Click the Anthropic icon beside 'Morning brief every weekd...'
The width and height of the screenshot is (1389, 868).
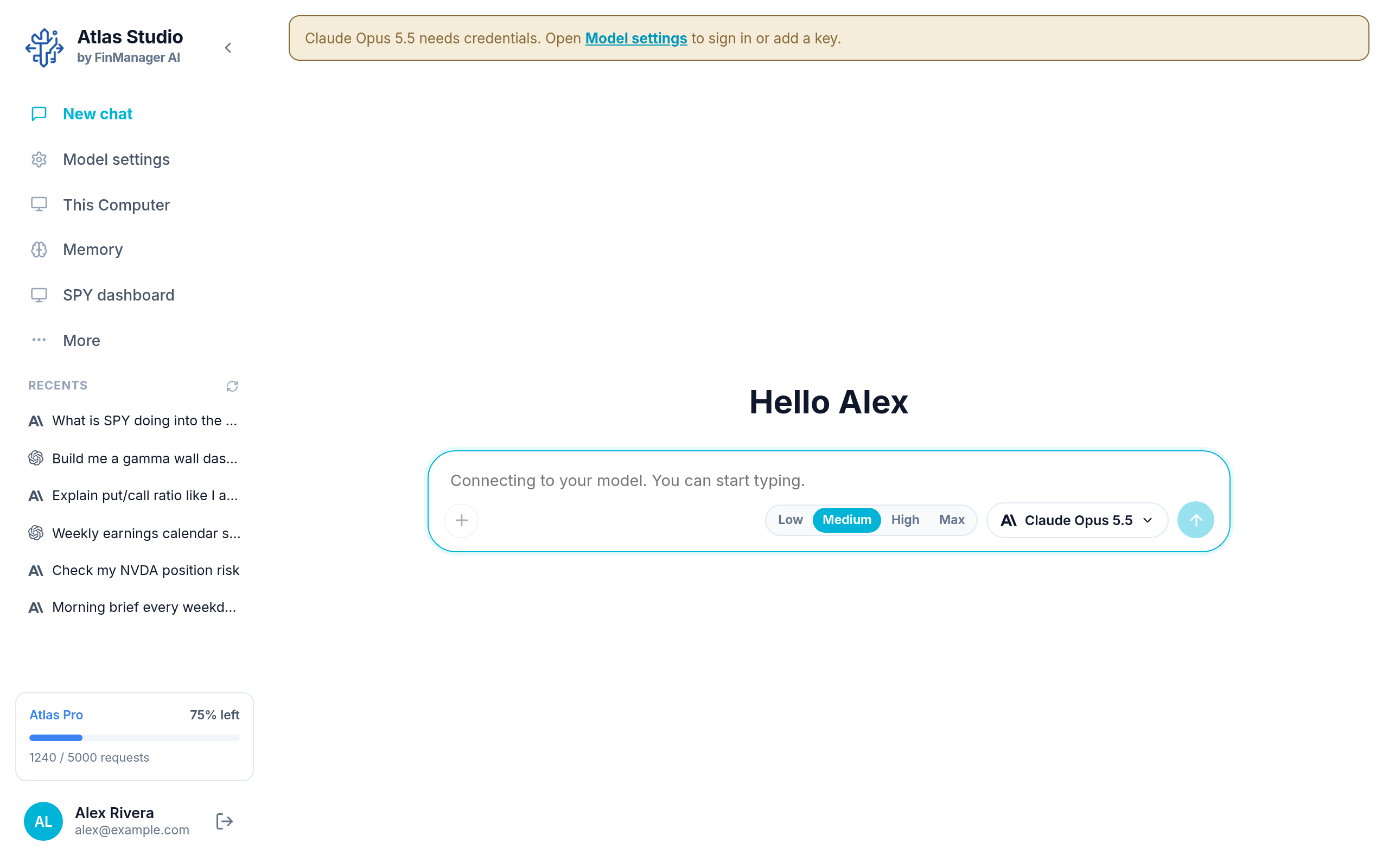(36, 608)
